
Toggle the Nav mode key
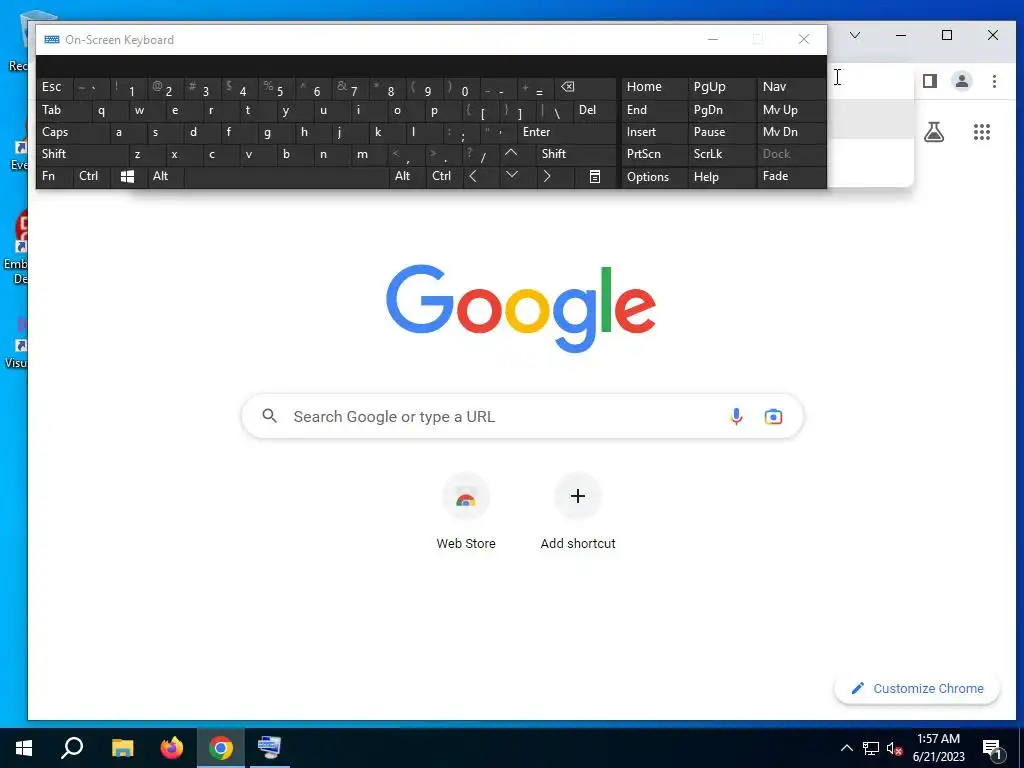pyautogui.click(x=792, y=88)
